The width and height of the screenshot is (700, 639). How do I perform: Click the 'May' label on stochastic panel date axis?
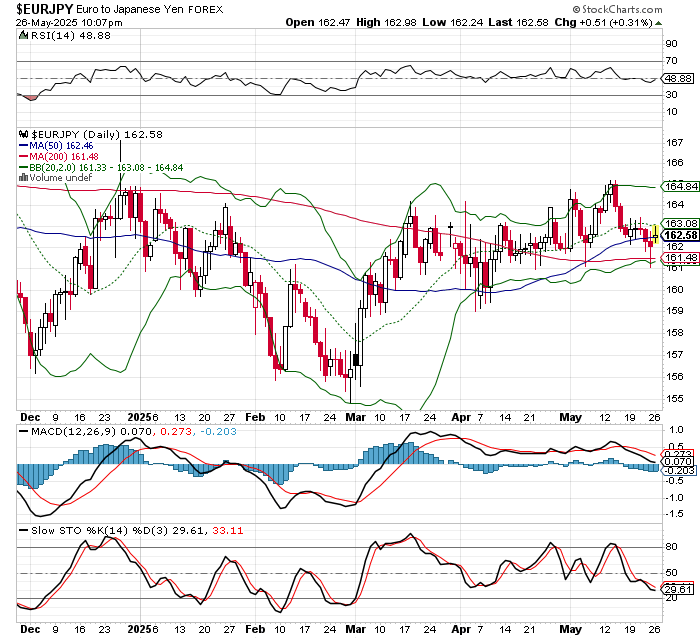571,629
